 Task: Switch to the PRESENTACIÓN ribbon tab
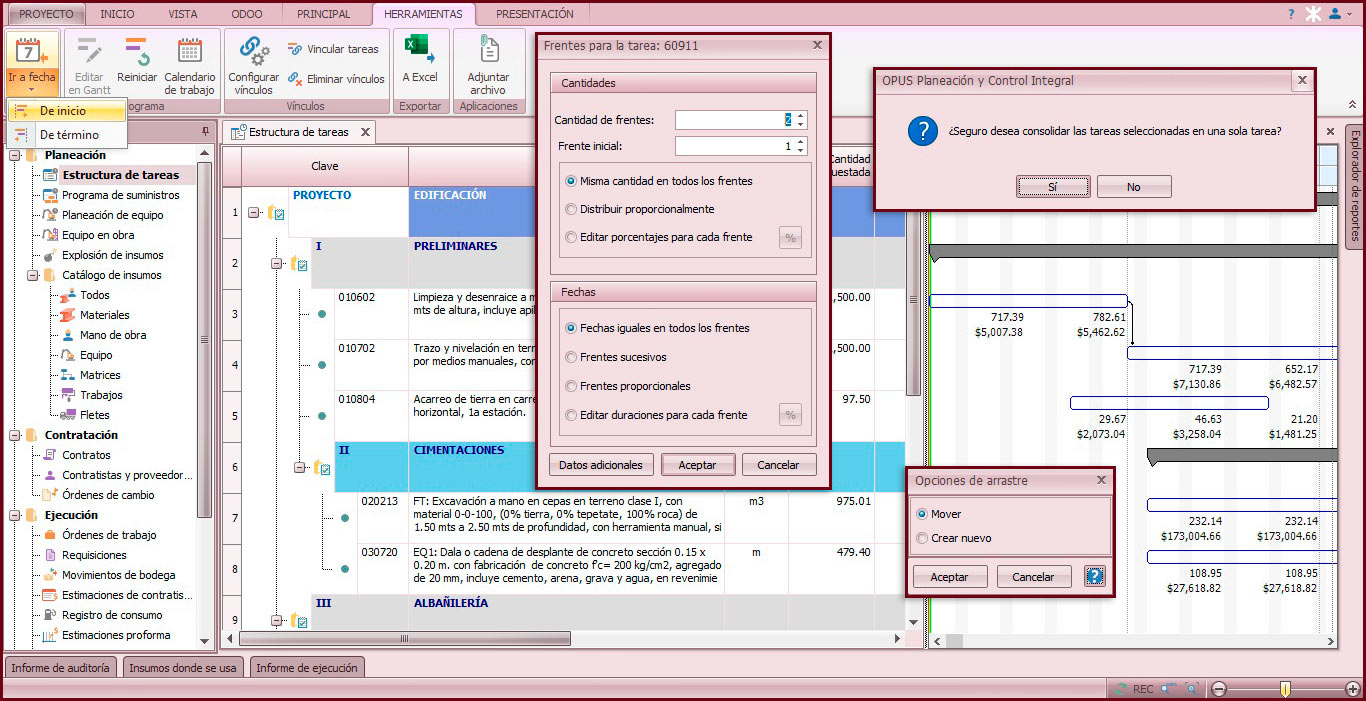(x=535, y=14)
